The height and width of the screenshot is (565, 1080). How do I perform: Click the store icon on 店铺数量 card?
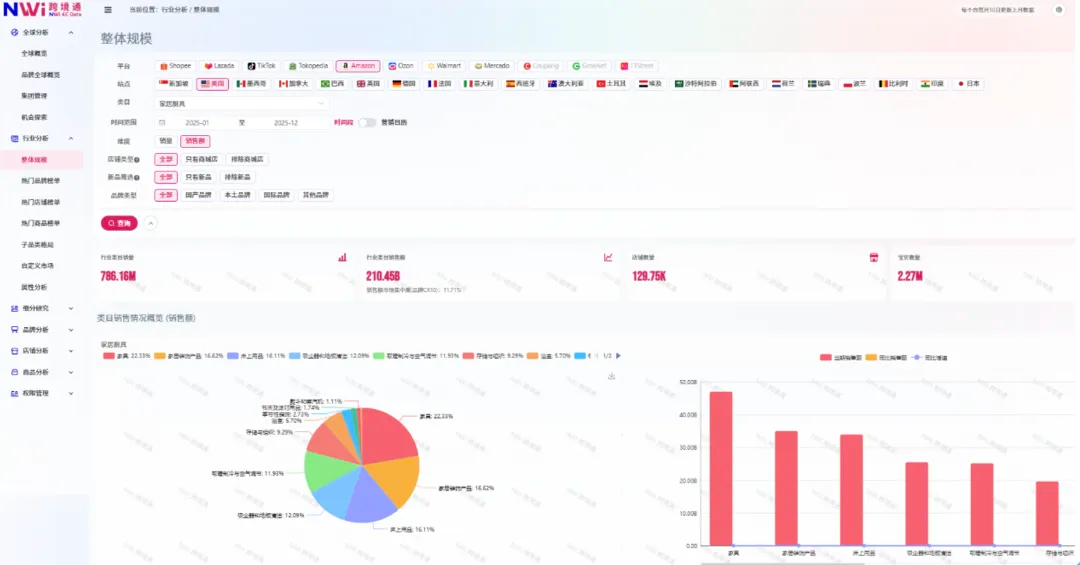[873, 257]
